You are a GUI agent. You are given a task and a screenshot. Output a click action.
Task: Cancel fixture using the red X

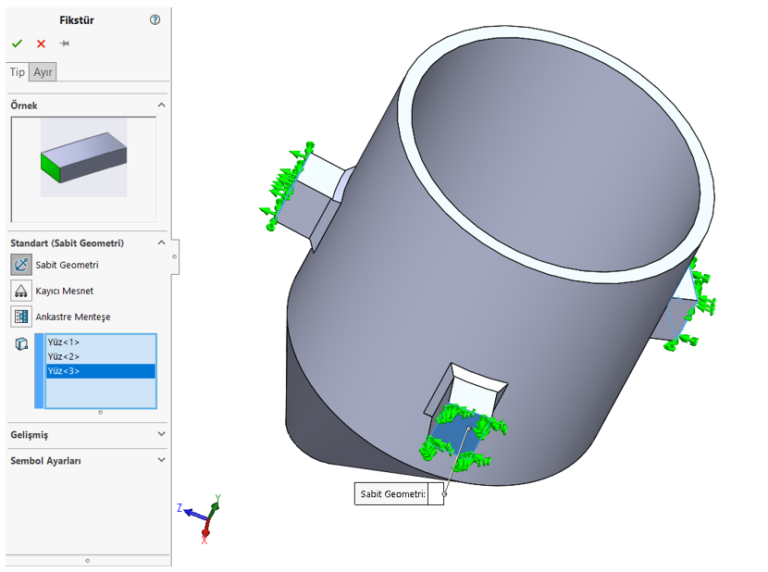point(41,44)
